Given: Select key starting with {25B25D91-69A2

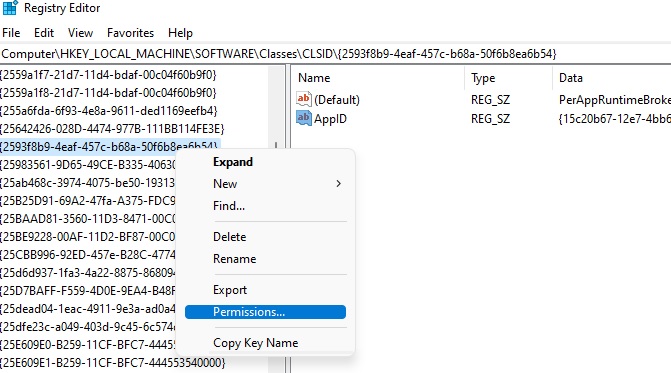Looking at the screenshot, I should 88,201.
